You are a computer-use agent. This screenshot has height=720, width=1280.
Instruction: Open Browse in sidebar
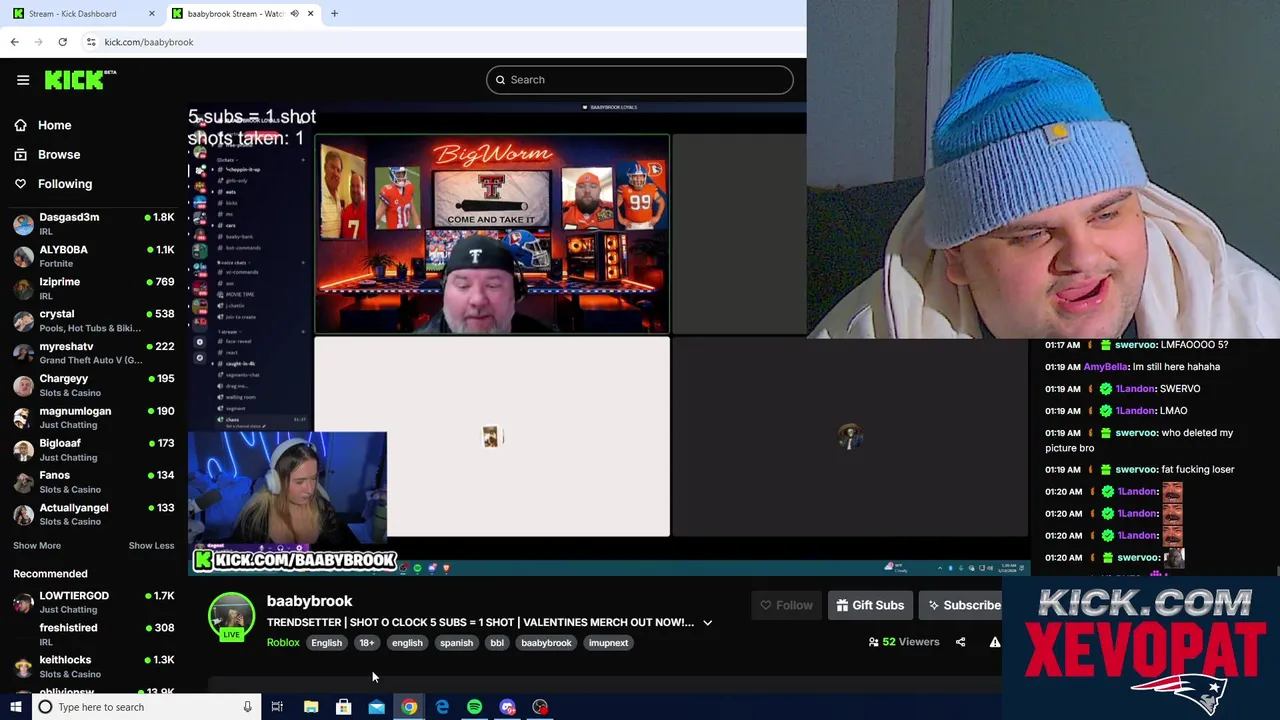click(x=59, y=154)
